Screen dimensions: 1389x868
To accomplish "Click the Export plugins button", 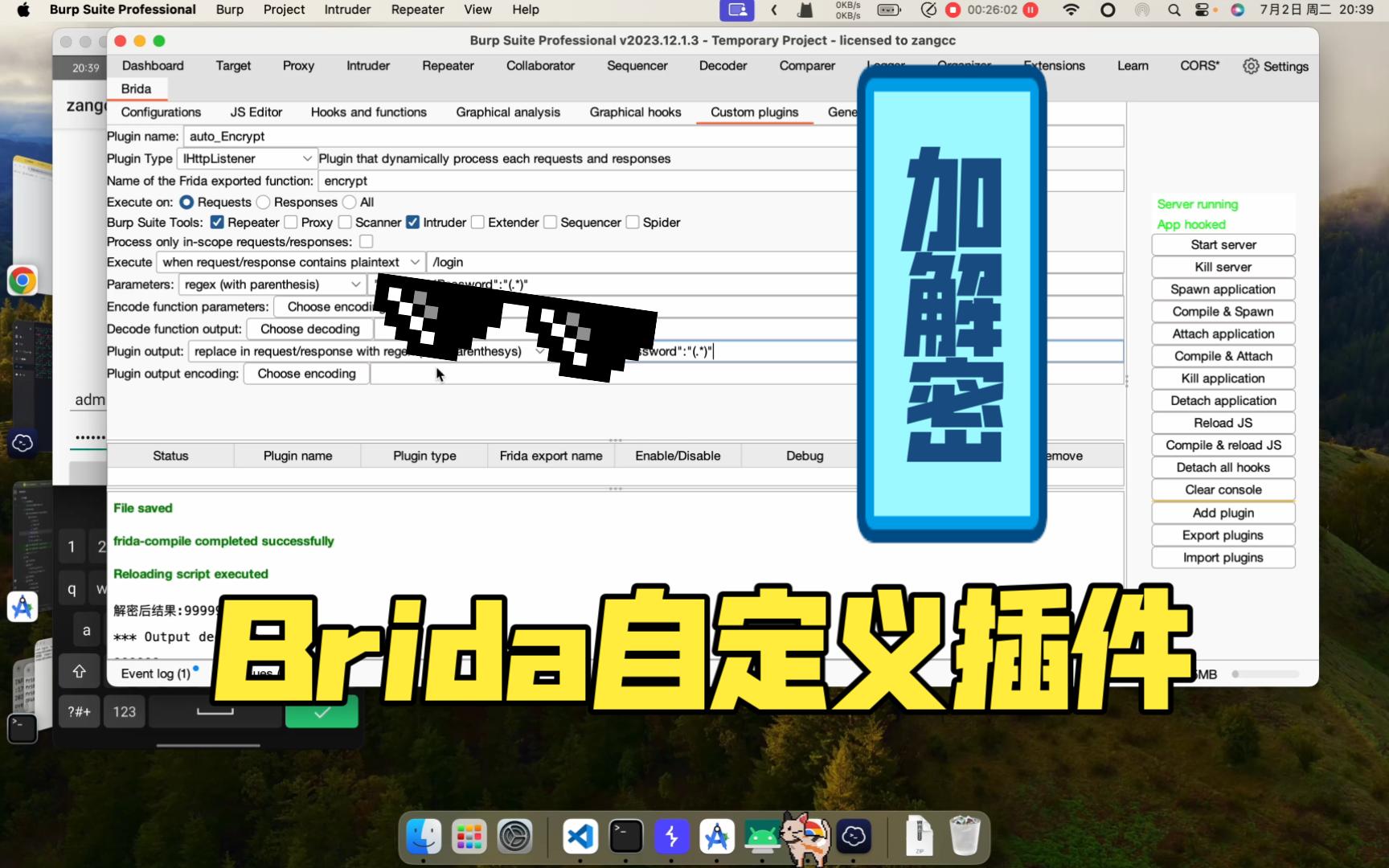I will click(1223, 536).
